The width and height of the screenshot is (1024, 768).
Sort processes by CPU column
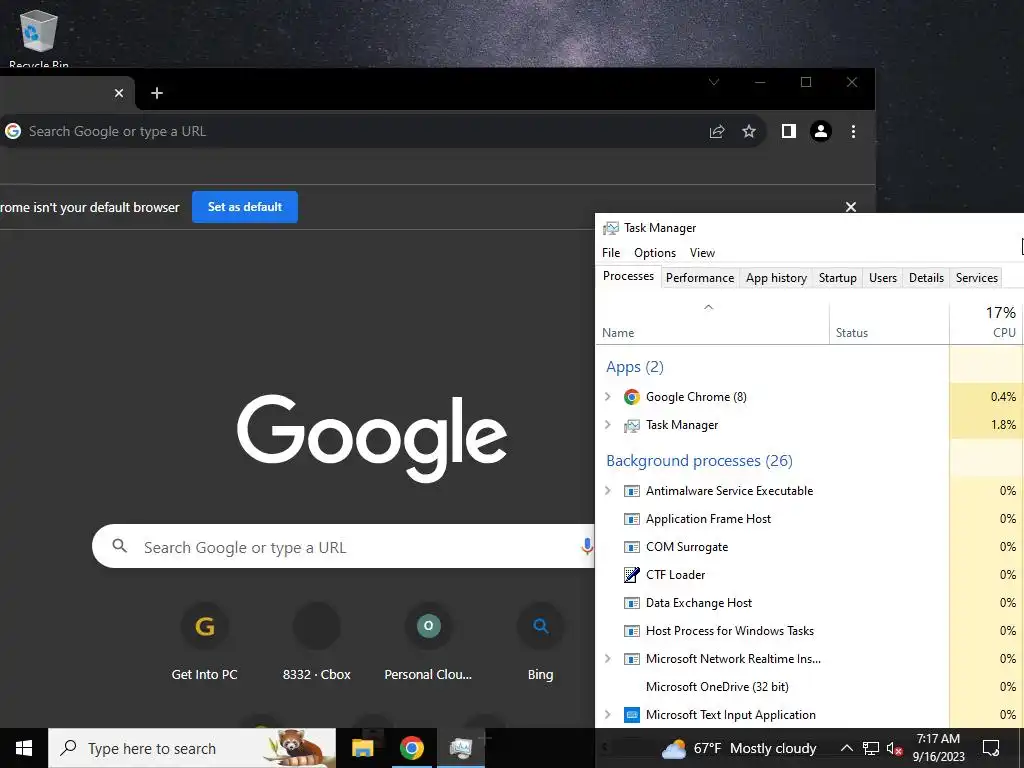[987, 323]
